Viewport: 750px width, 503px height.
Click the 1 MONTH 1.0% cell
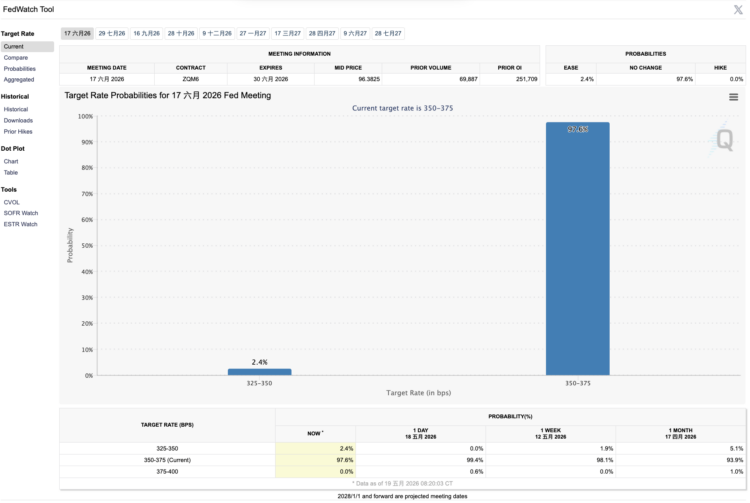click(x=681, y=472)
